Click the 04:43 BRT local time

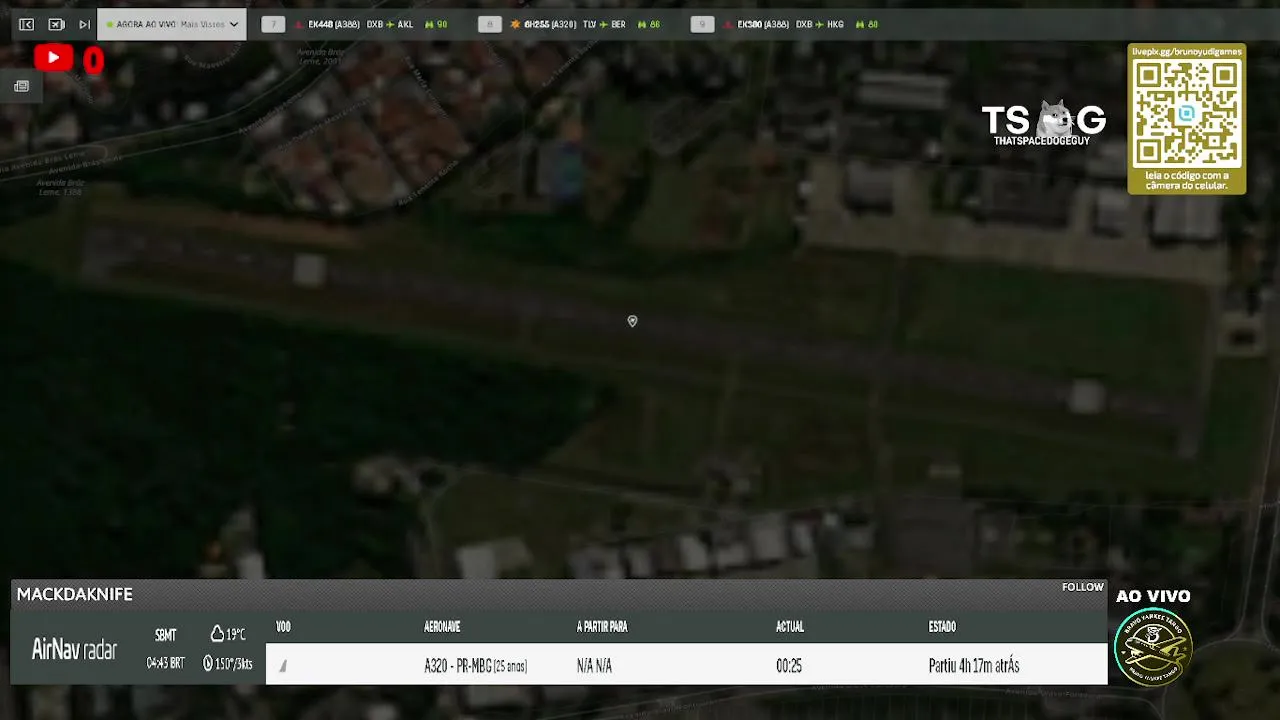coord(166,663)
